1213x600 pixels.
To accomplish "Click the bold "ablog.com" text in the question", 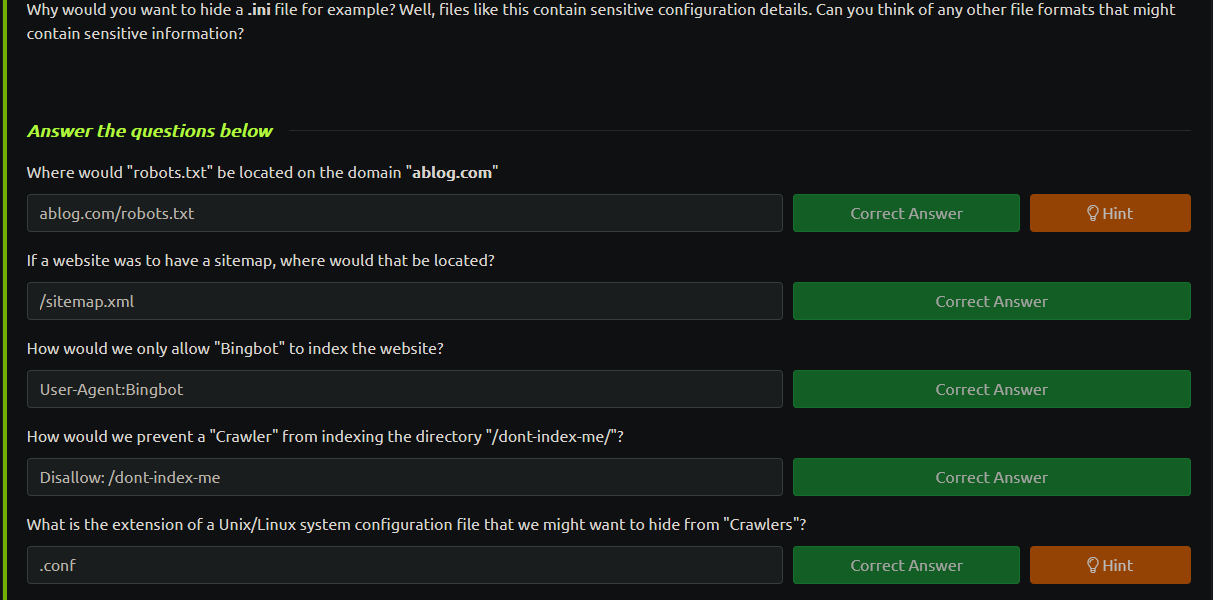I will click(452, 172).
